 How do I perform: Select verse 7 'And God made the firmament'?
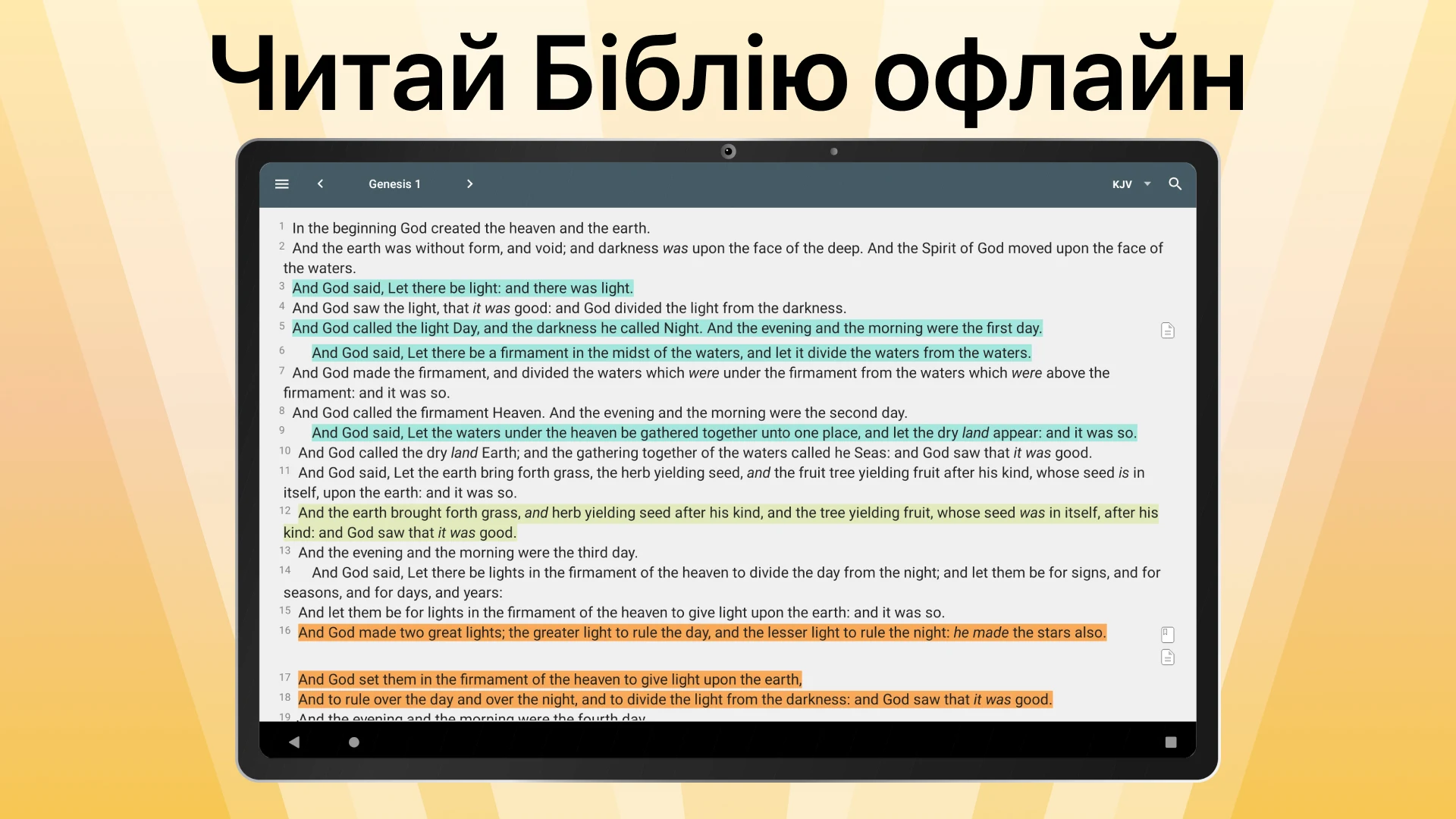(696, 383)
